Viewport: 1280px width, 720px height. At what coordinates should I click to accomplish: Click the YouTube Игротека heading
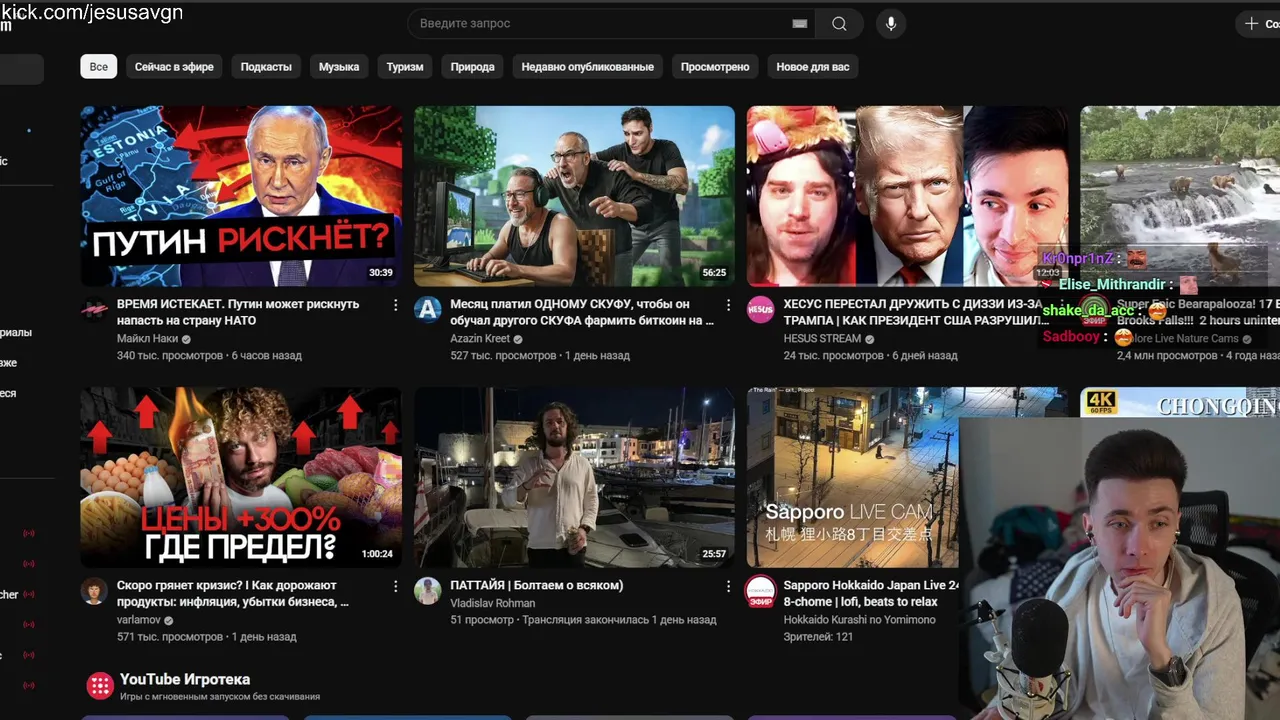tap(185, 679)
